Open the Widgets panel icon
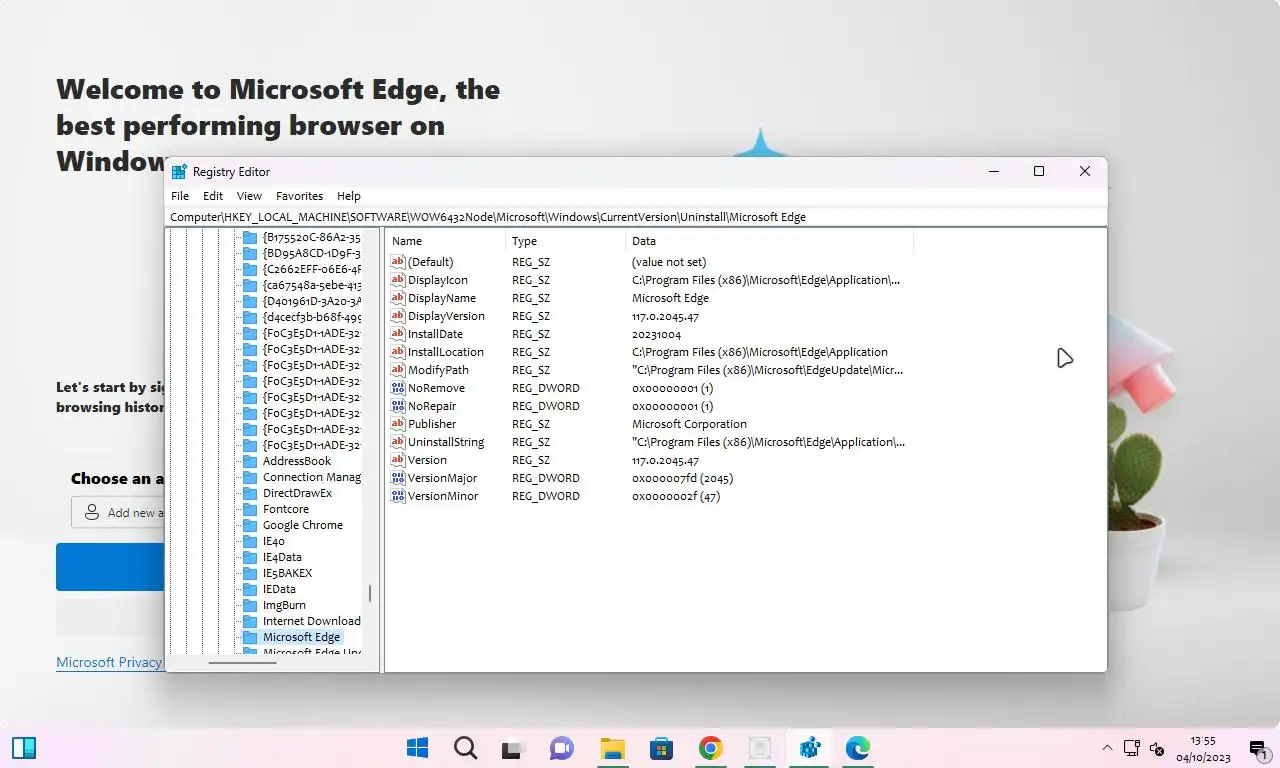The width and height of the screenshot is (1280, 768). (x=24, y=748)
